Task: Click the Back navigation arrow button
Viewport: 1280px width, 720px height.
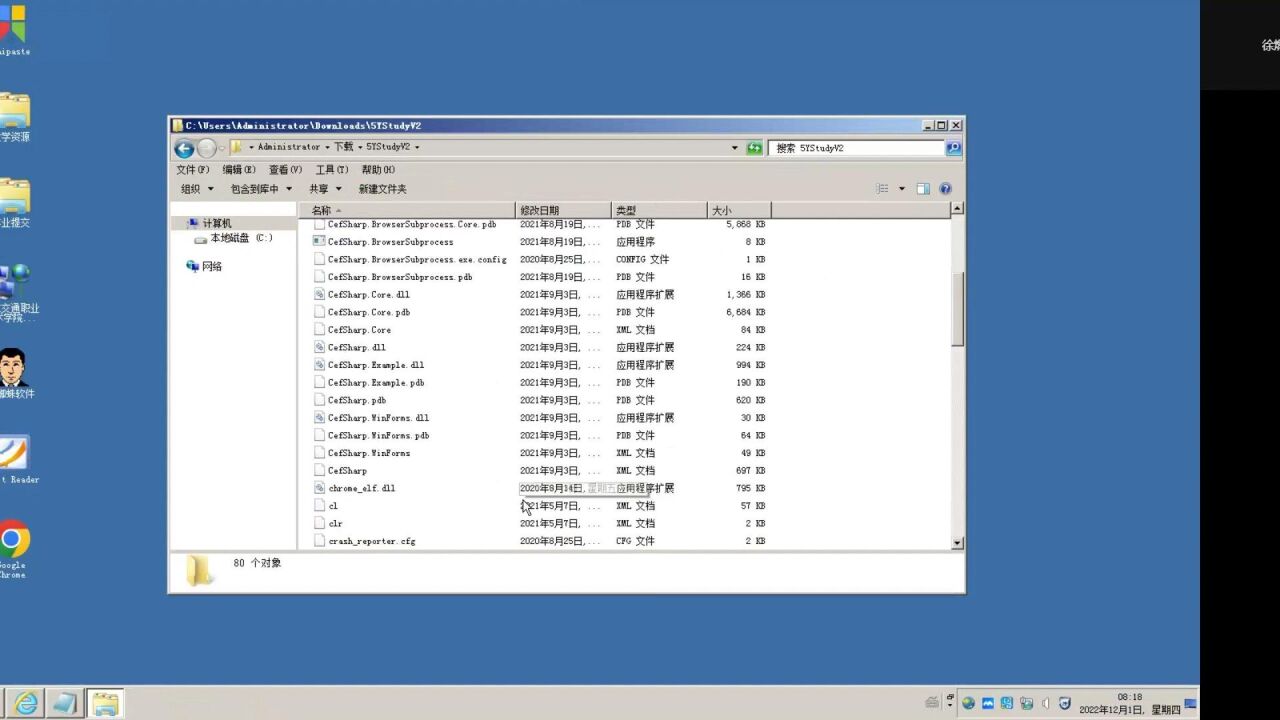Action: coord(184,148)
